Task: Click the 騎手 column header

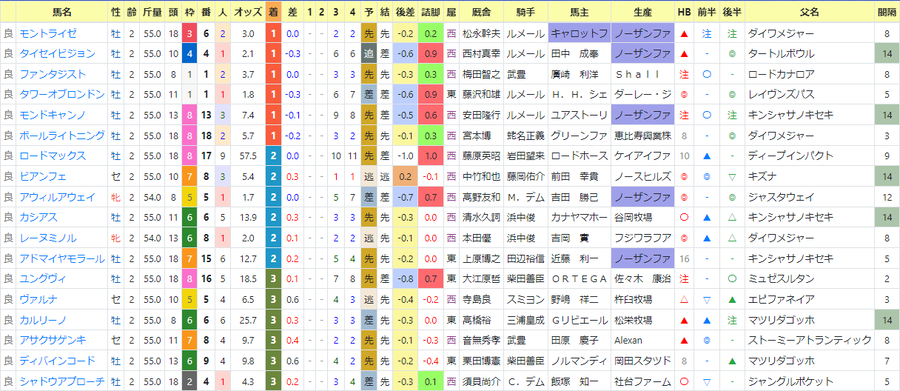Action: pyautogui.click(x=525, y=12)
